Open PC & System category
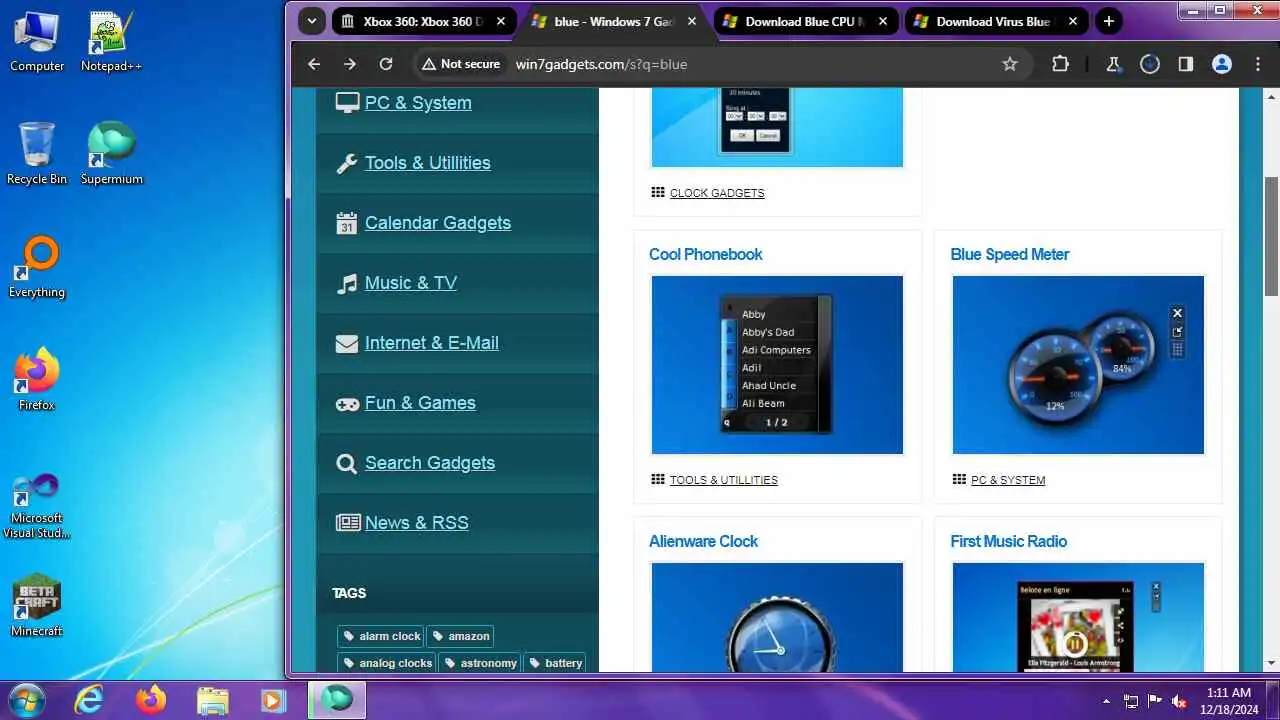This screenshot has width=1280, height=720. (x=418, y=103)
